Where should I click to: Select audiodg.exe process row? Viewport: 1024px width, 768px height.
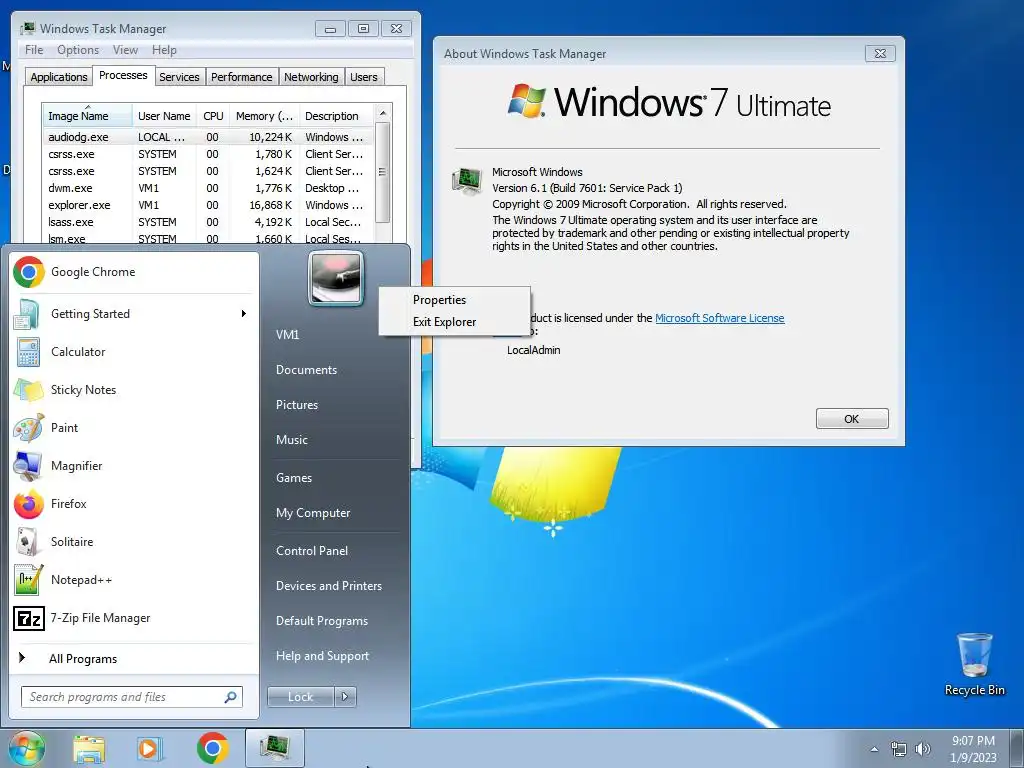pos(208,137)
